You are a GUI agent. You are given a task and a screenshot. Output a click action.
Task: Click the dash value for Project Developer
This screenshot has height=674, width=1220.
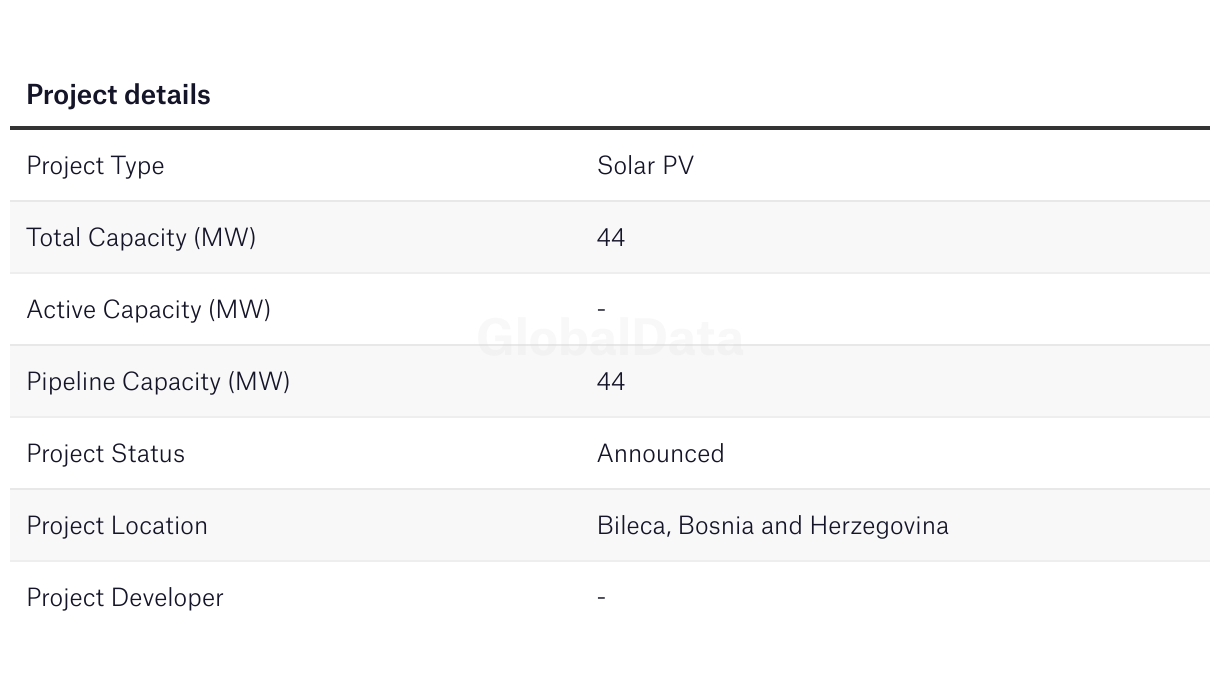point(601,598)
